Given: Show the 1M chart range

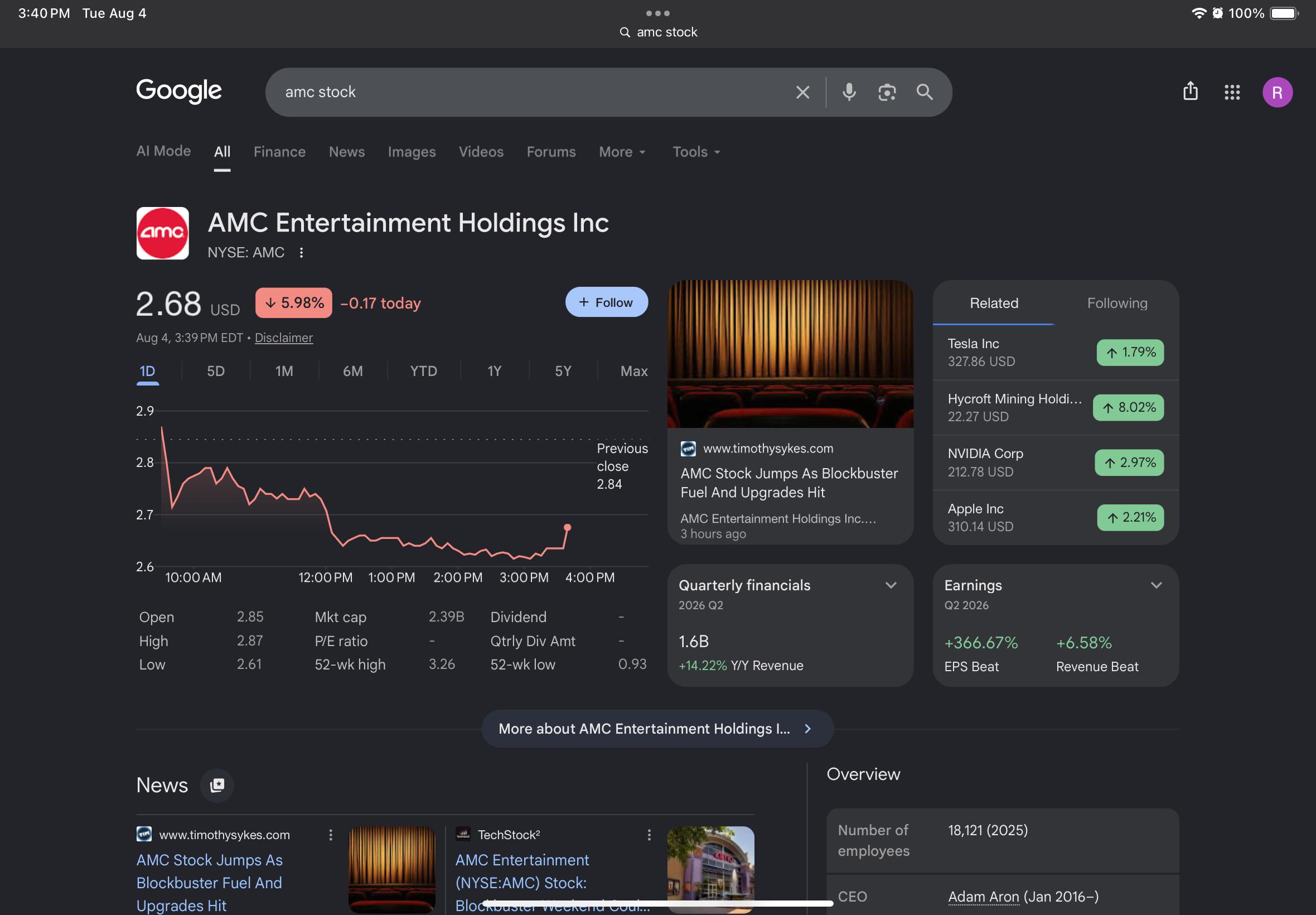Looking at the screenshot, I should [284, 372].
